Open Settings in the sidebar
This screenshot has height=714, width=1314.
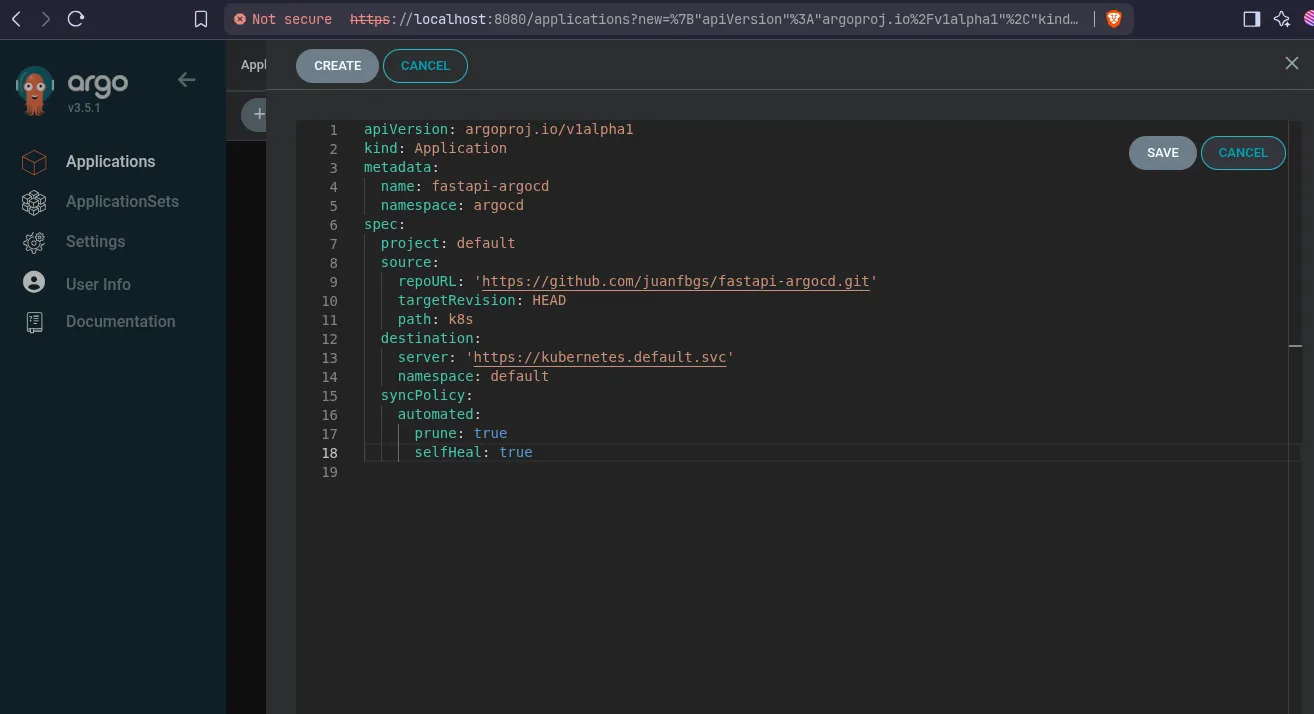tap(95, 242)
